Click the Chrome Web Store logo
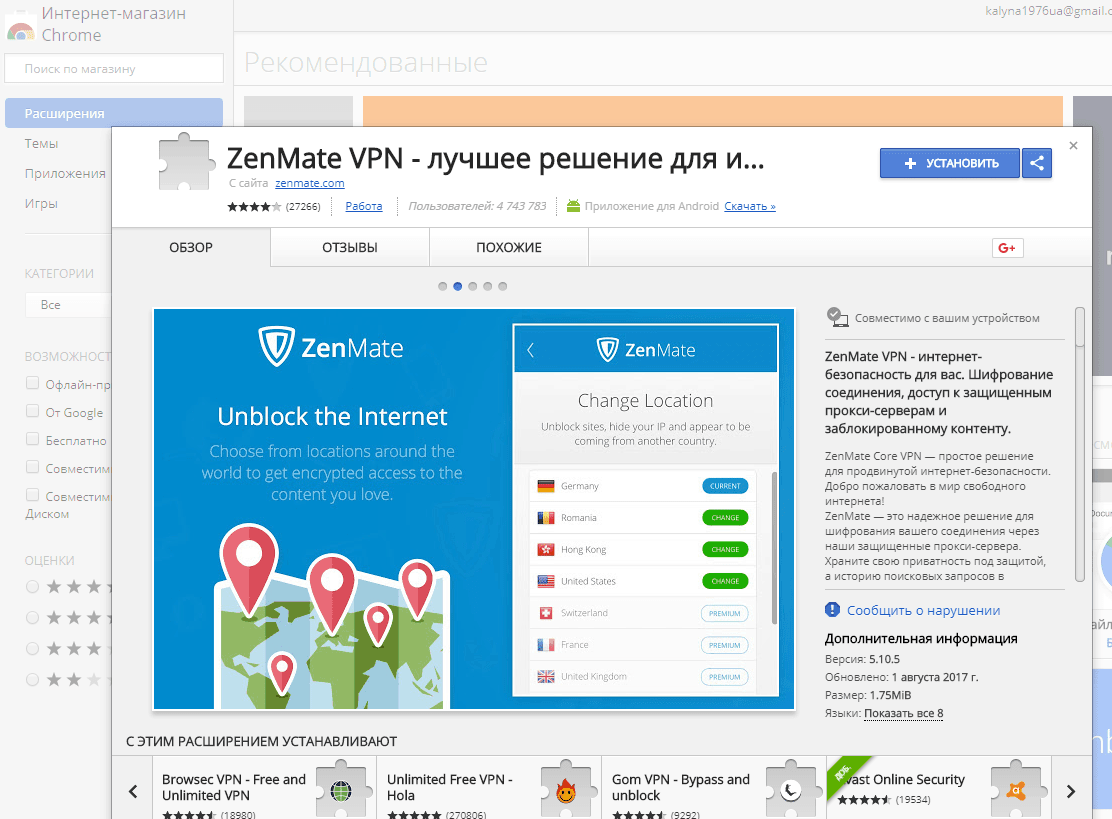This screenshot has height=819, width=1112. [x=21, y=29]
